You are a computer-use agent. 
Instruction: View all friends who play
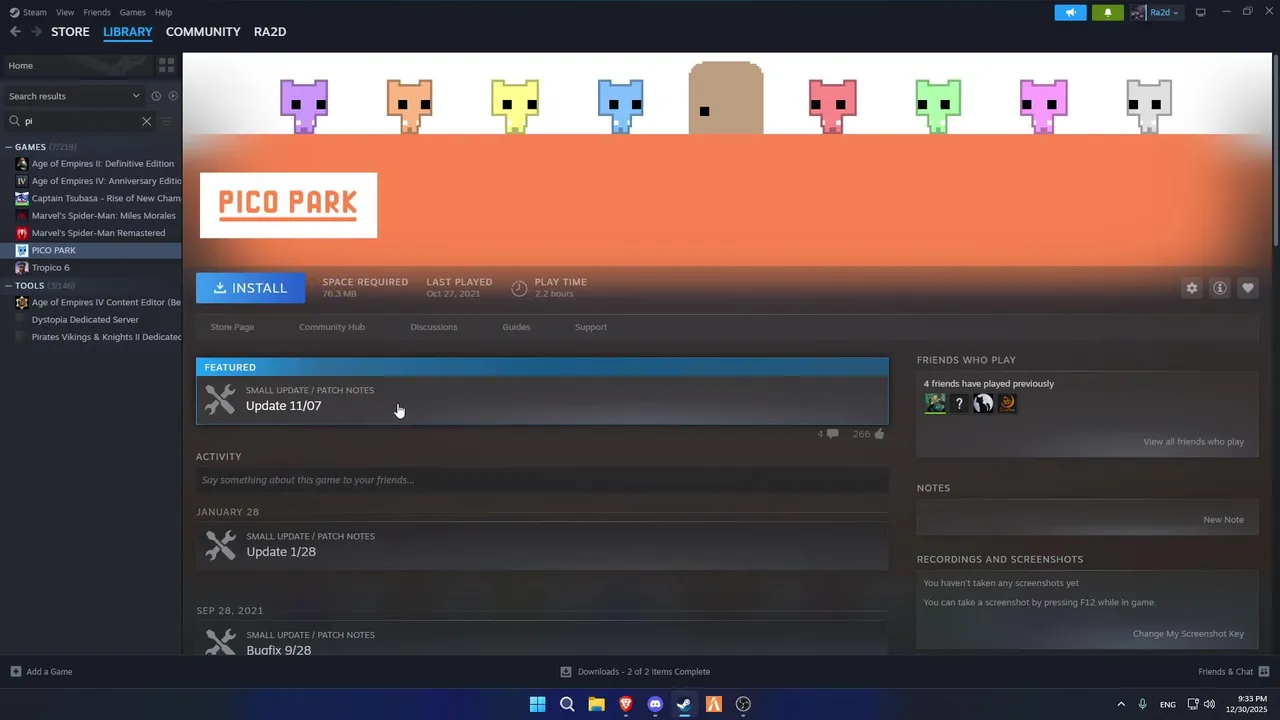(x=1194, y=442)
